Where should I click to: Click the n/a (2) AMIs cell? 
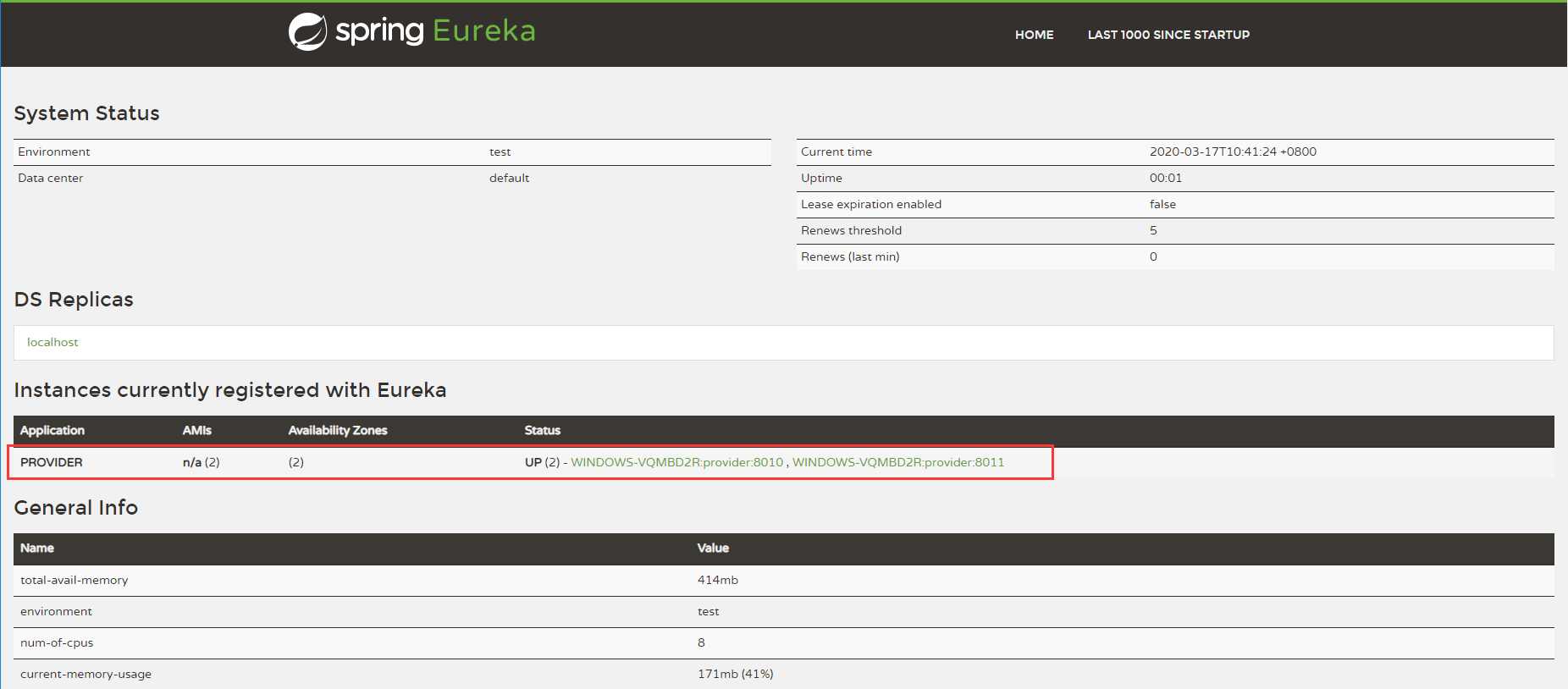pyautogui.click(x=202, y=462)
